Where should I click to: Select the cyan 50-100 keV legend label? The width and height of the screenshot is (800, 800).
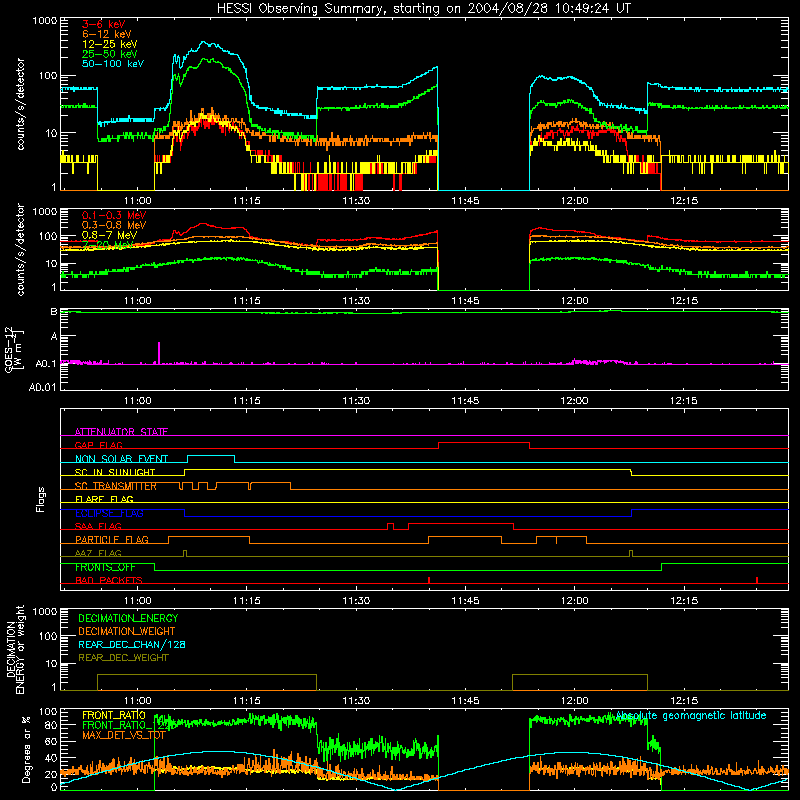[112, 64]
